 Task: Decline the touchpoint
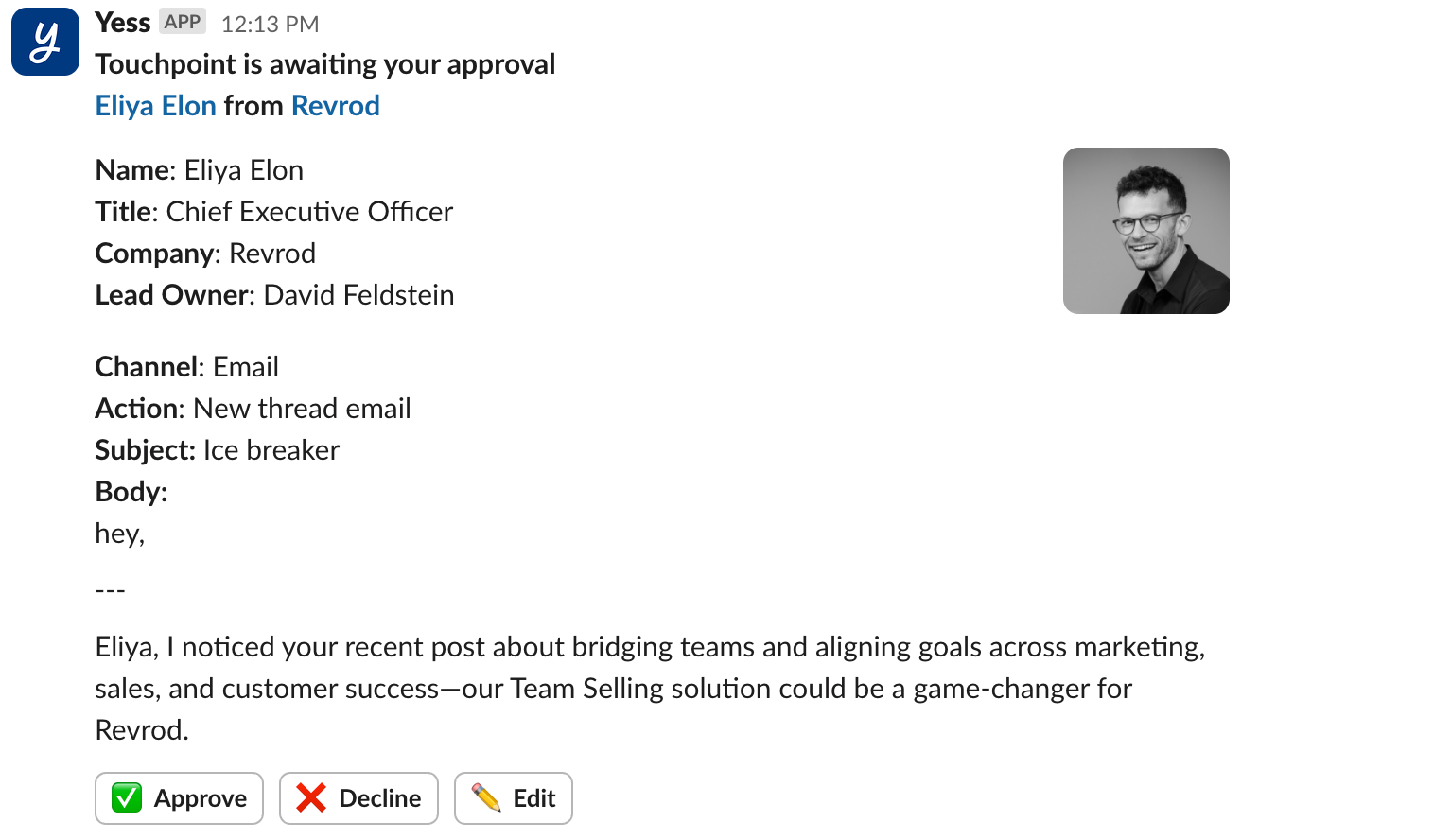pos(358,798)
